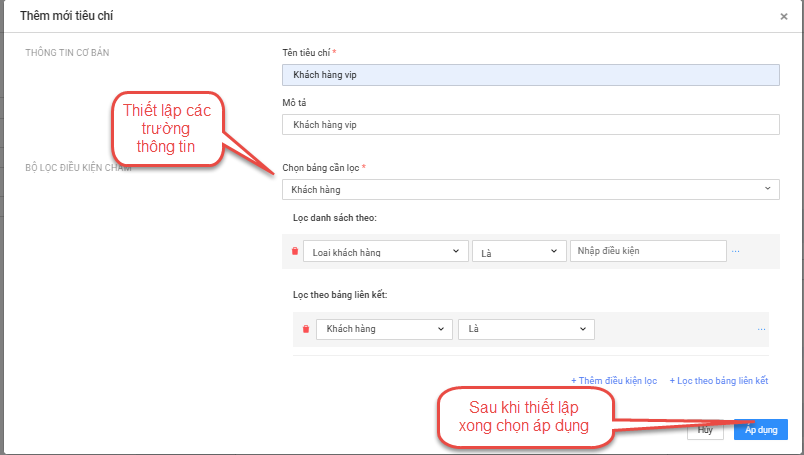This screenshot has height=455, width=804.
Task: Close the Thêm mới tiêu chí dialog
Action: point(783,16)
